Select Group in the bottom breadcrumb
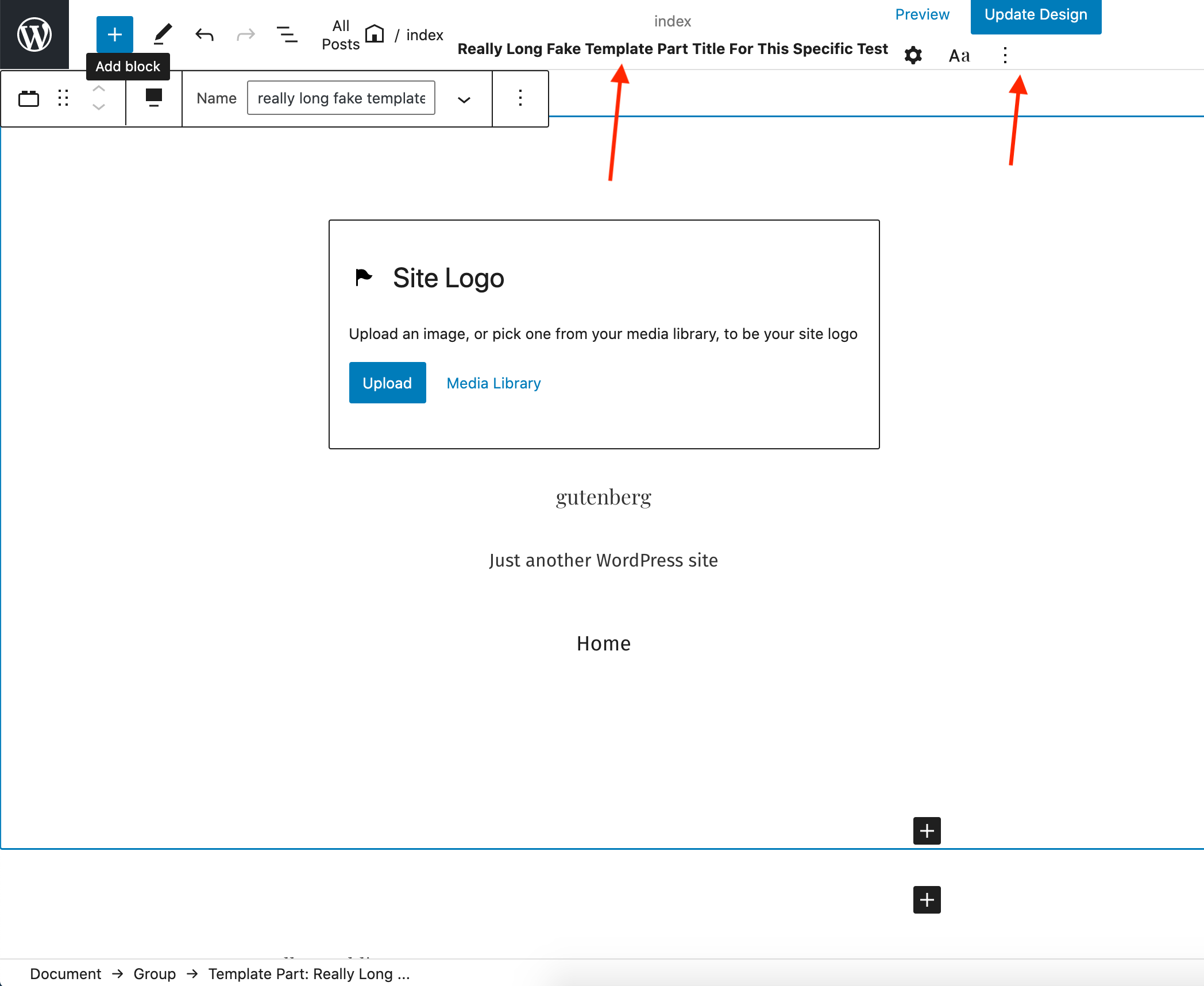Screen dimensions: 1204x986 (x=155, y=974)
